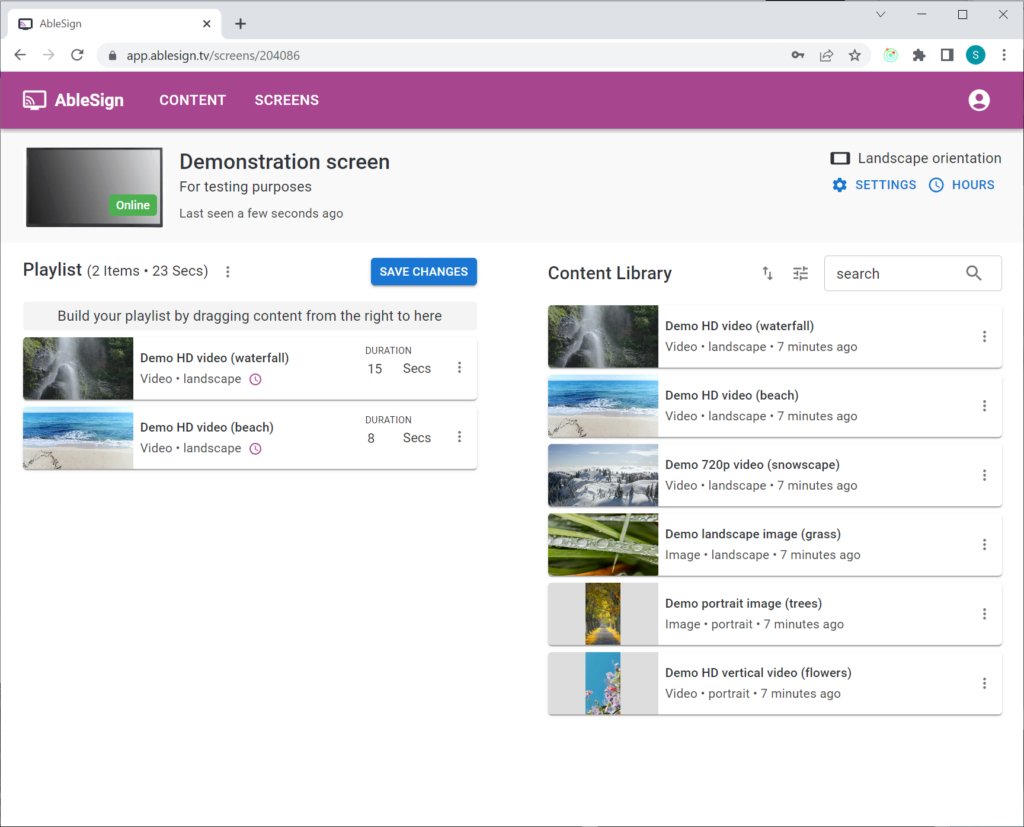Click the AbleSign monitor logo
Viewport: 1024px width, 827px height.
tap(34, 99)
